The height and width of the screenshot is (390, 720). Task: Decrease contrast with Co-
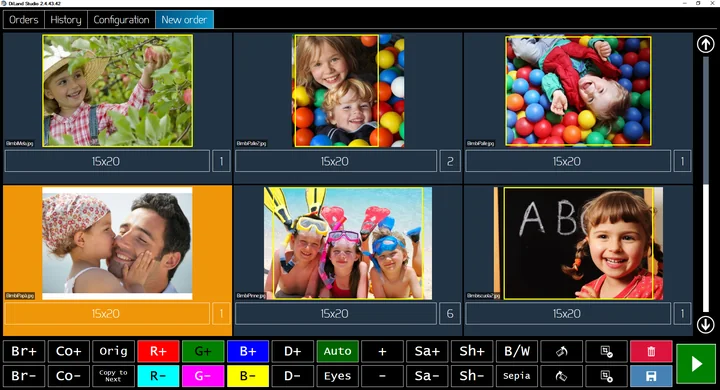[68, 376]
